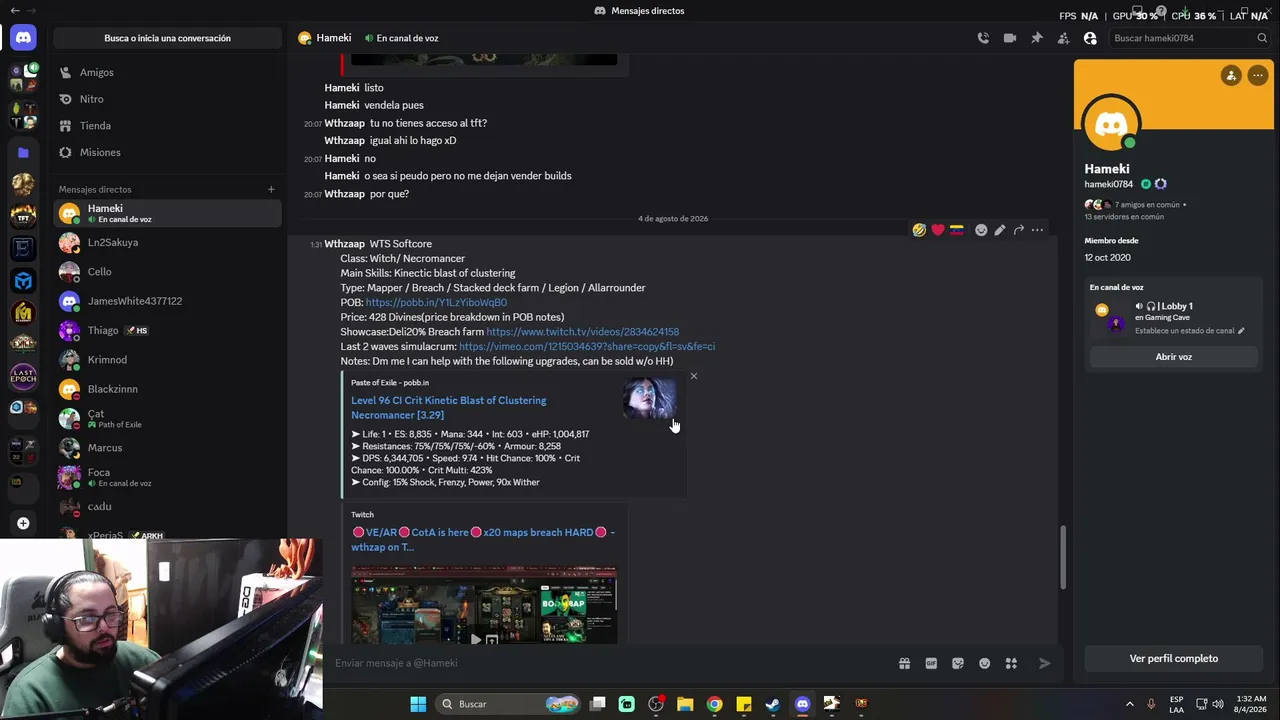The height and width of the screenshot is (720, 1280).
Task: Show hidden system tray icons
Action: click(1130, 704)
